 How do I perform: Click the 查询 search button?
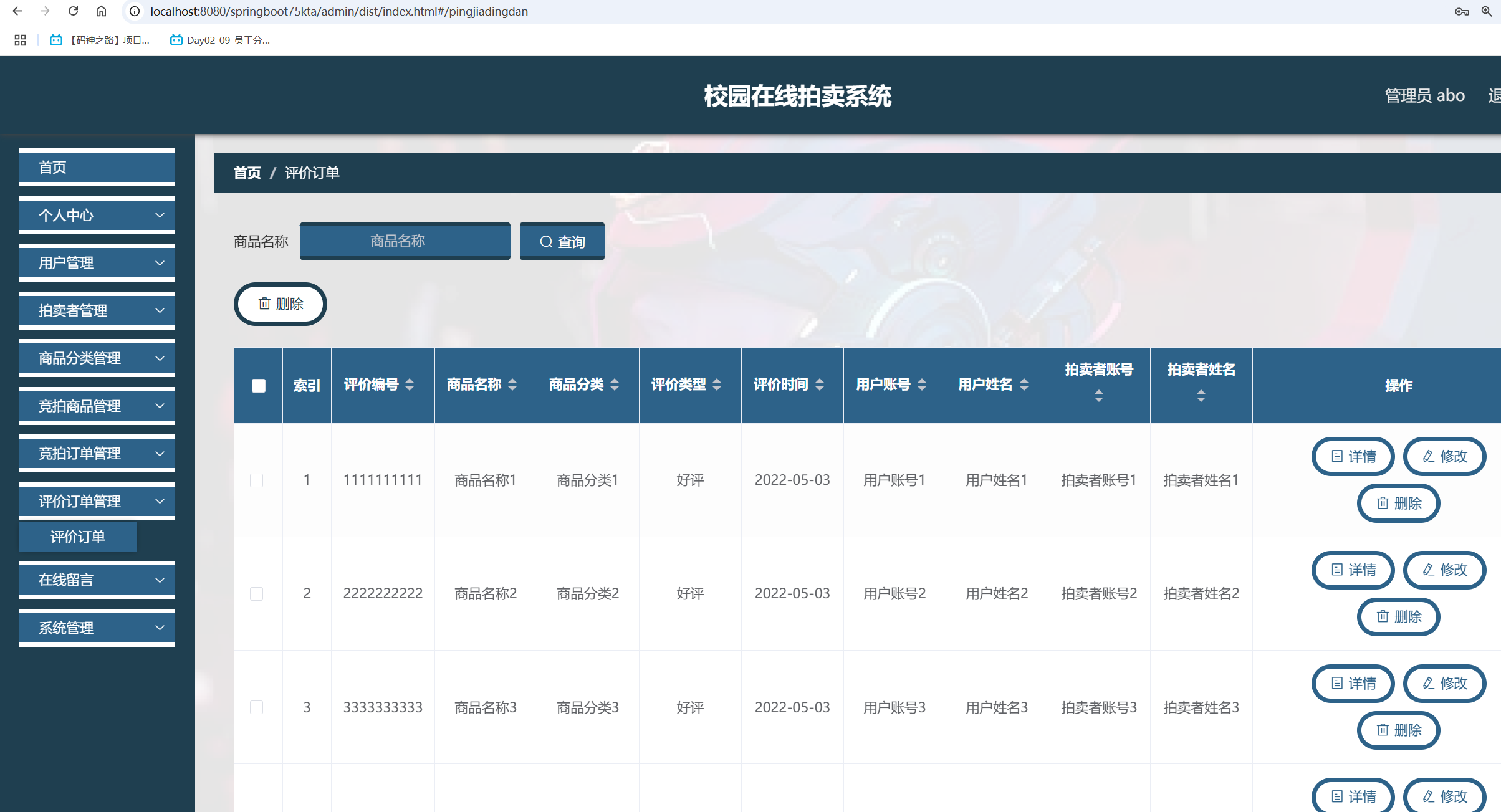[562, 241]
